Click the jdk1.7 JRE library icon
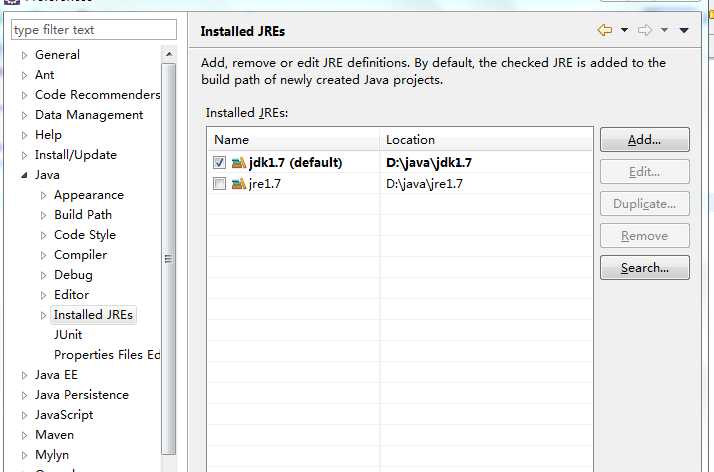Screen dimensions: 714x472 pyautogui.click(x=239, y=162)
